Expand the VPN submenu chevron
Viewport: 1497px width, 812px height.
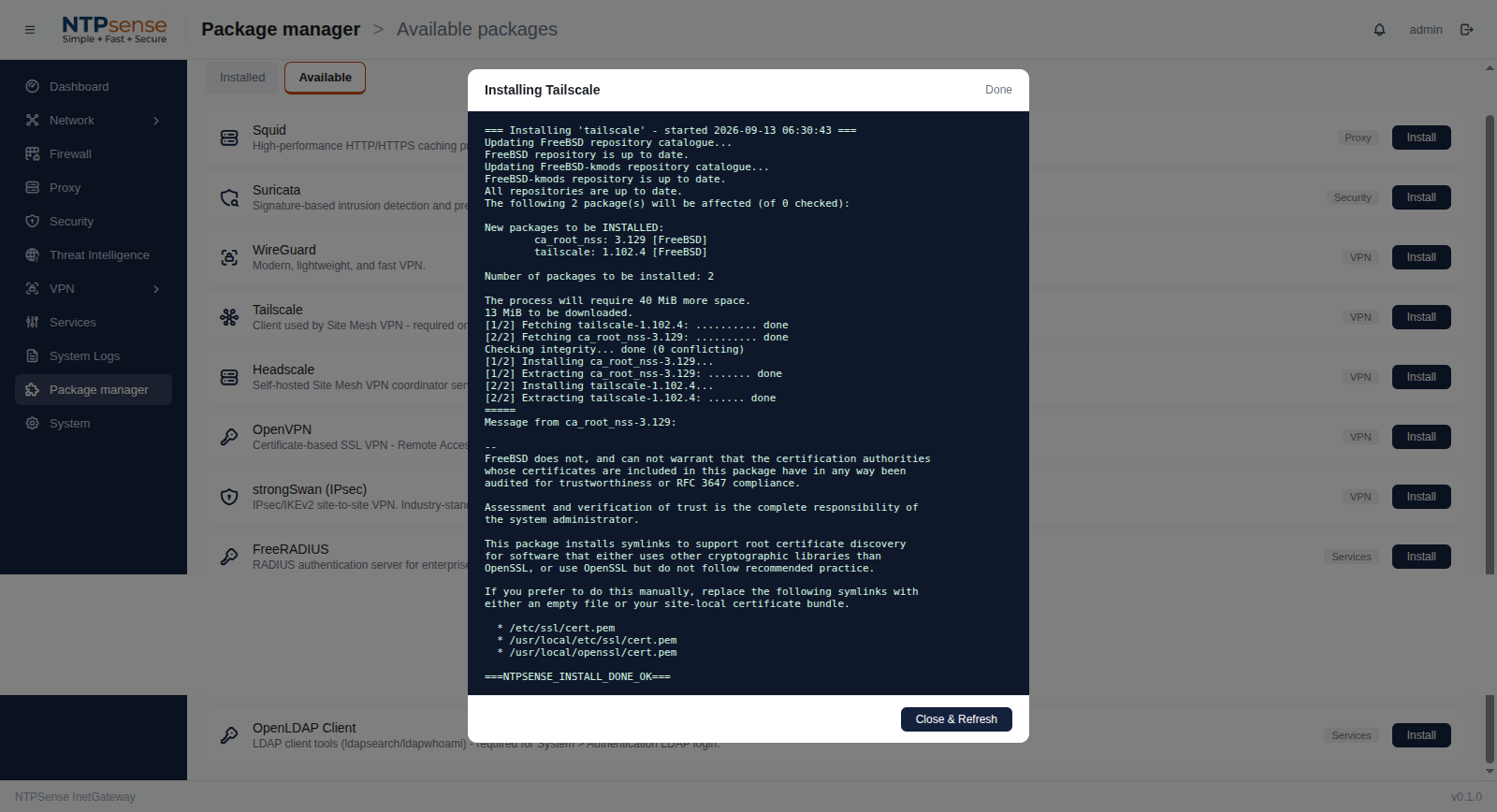click(156, 289)
